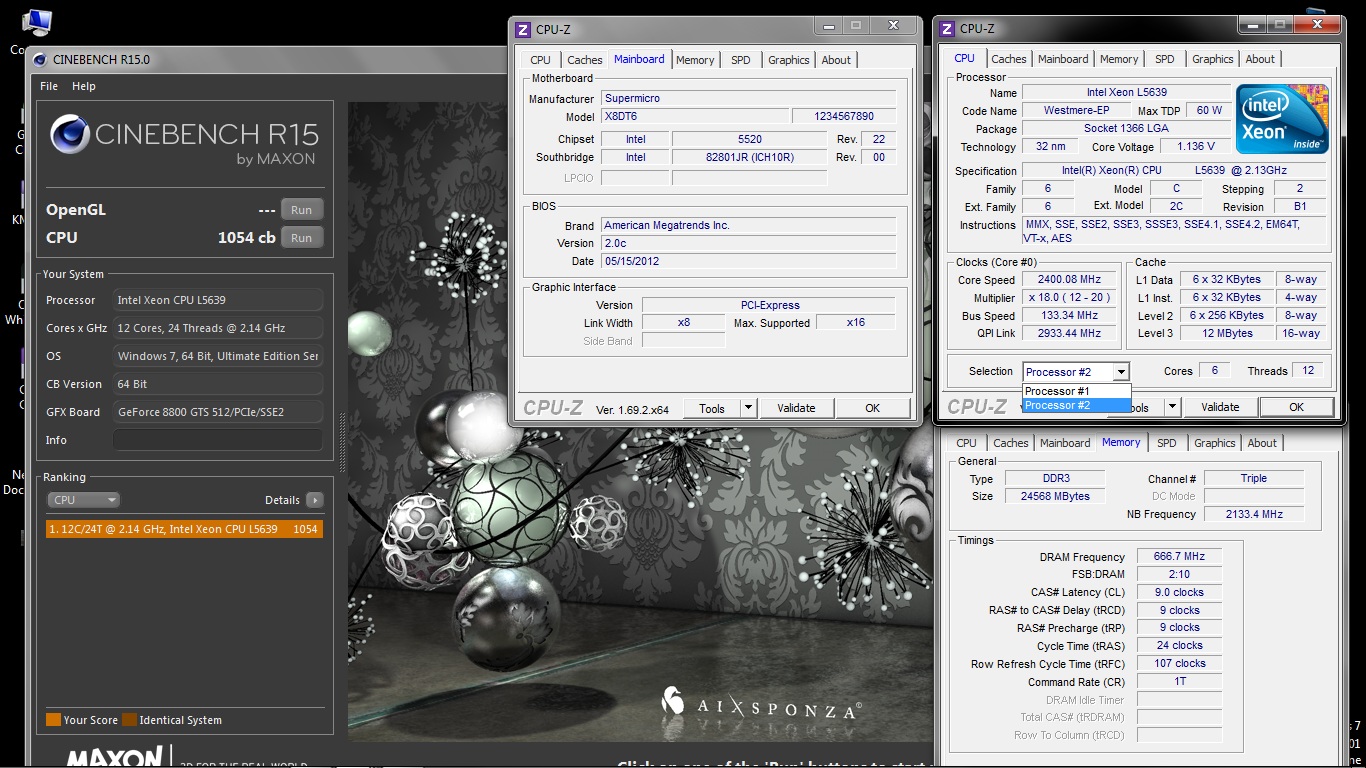Switch to About tab in processor CPU-Z window
This screenshot has height=768, width=1366.
point(1260,59)
